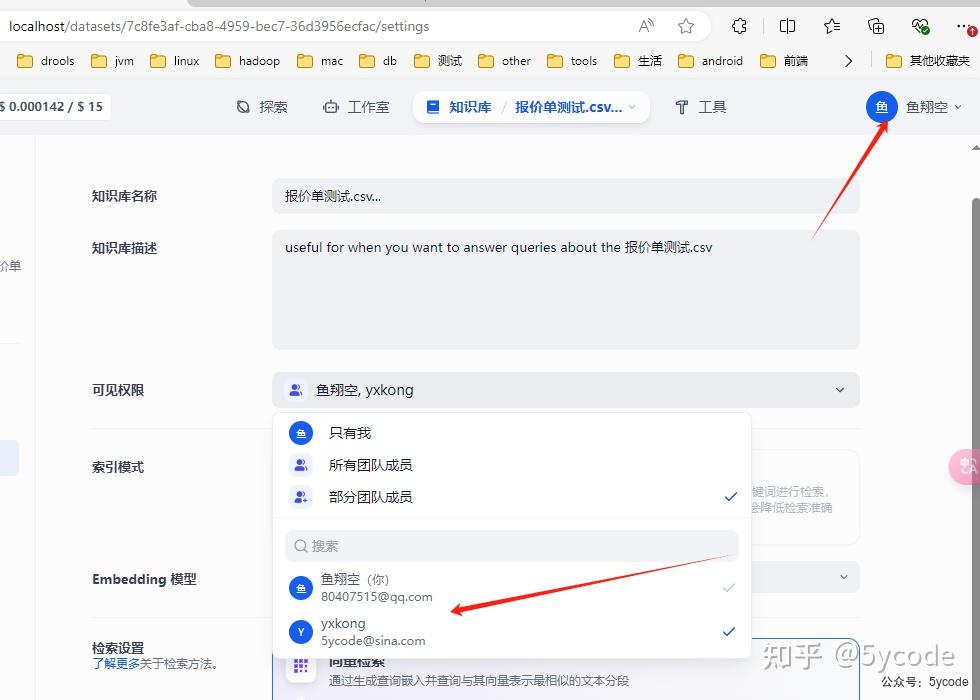Select the 部分团队成员 permission option

pyautogui.click(x=511, y=497)
